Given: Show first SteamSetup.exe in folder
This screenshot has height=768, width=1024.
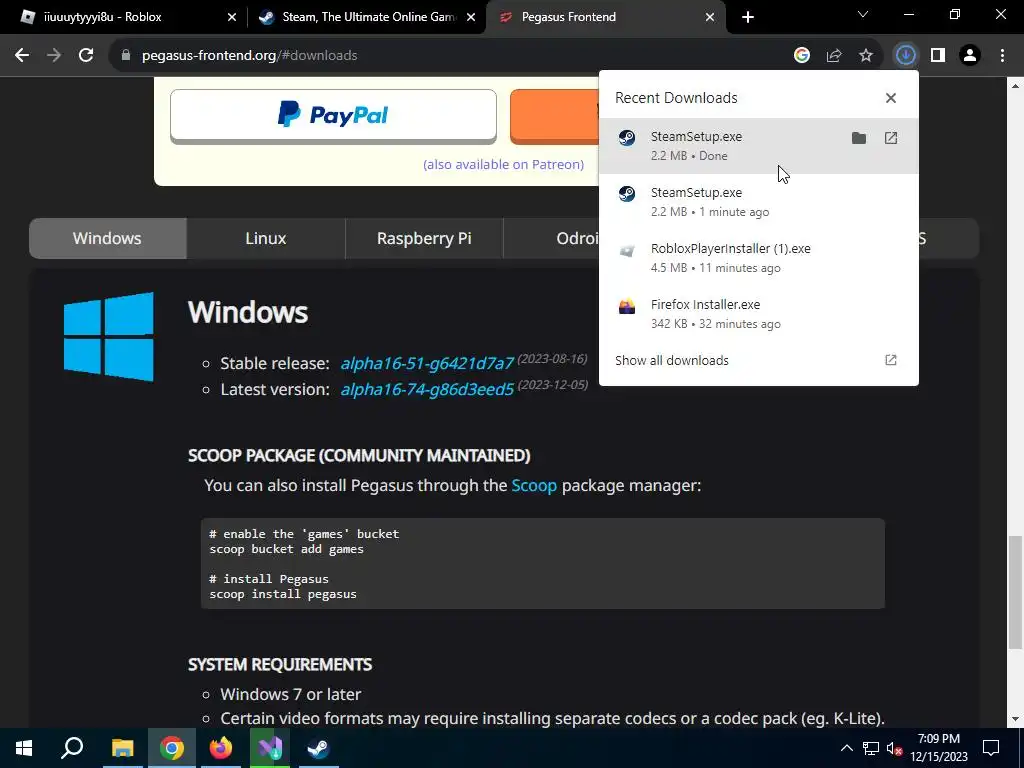Looking at the screenshot, I should (859, 138).
